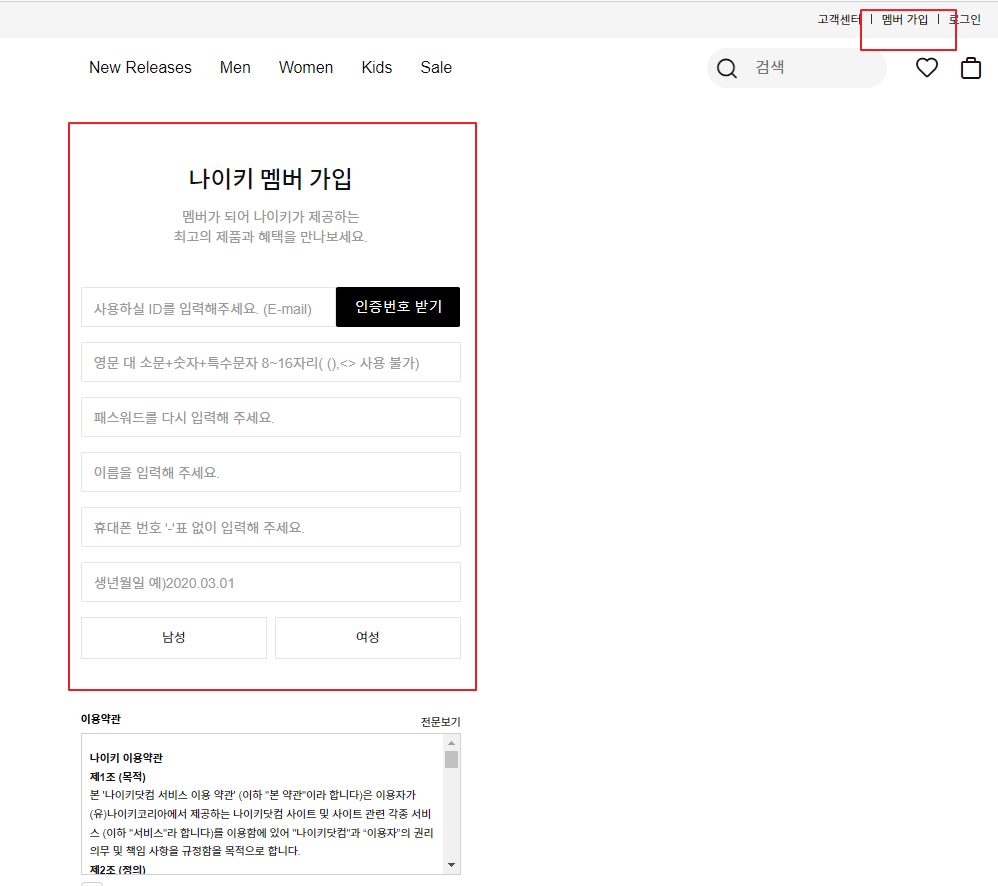This screenshot has width=998, height=886.
Task: Open the Women menu
Action: pyautogui.click(x=306, y=67)
